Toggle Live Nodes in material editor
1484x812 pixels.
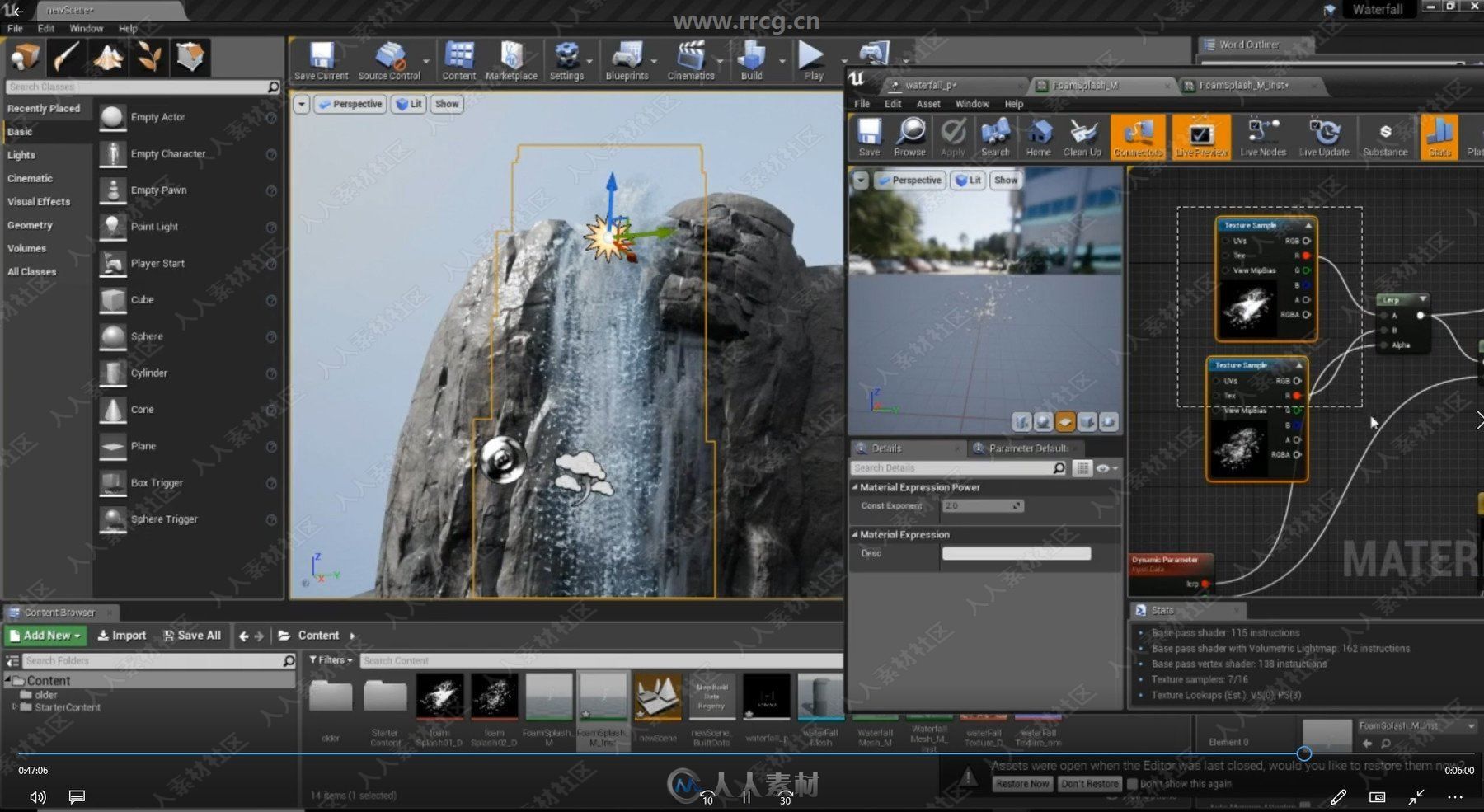1263,137
